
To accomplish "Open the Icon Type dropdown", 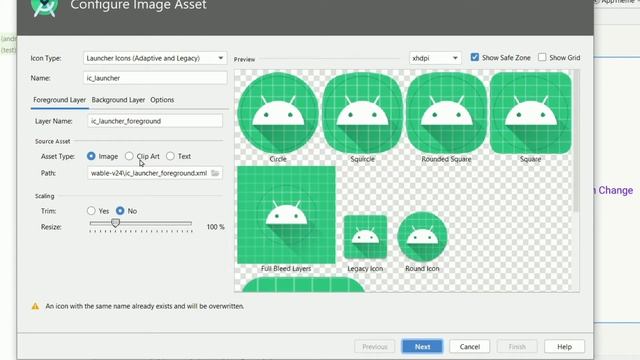I will coord(155,58).
